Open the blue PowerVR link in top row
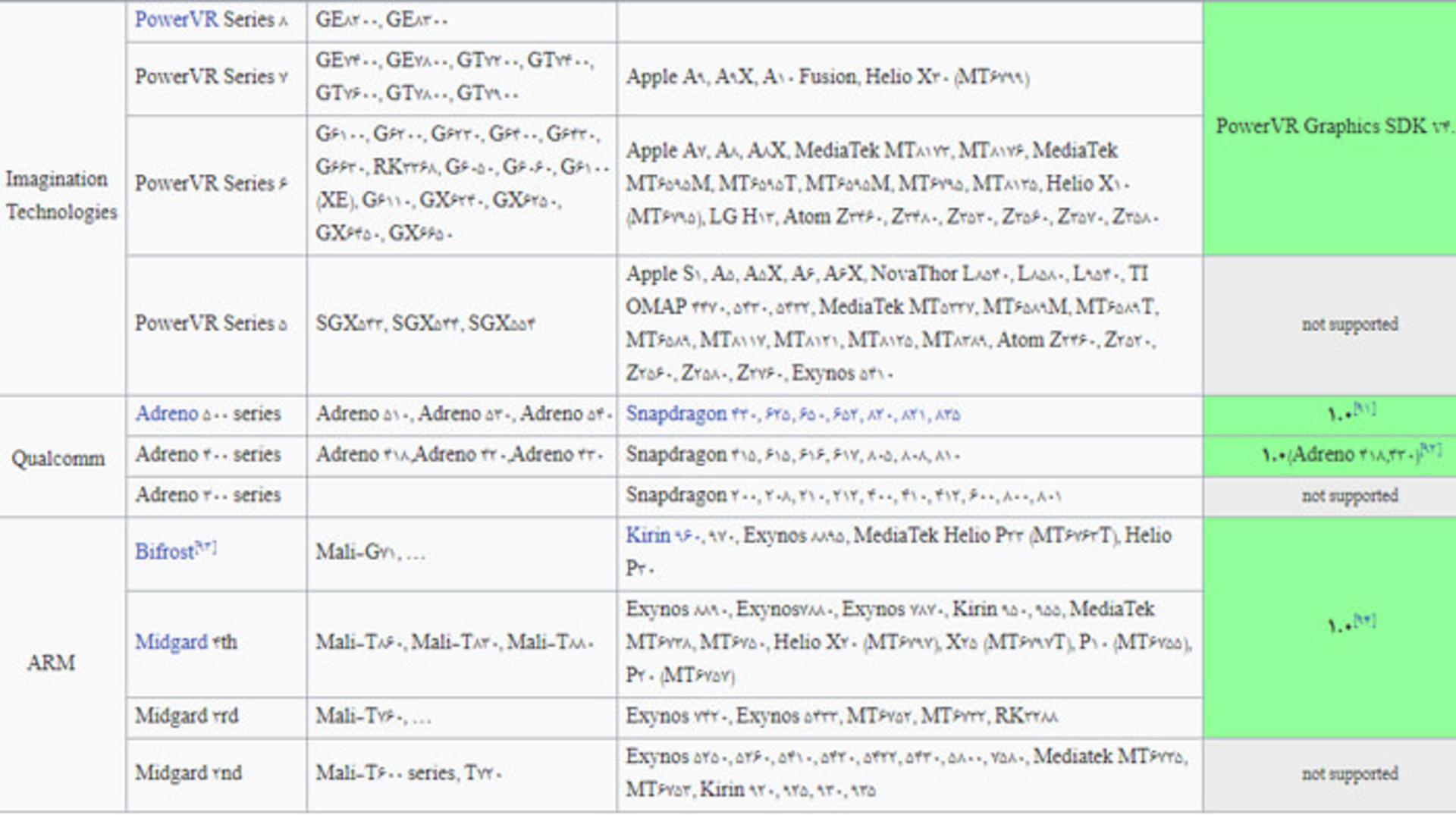Screen dimensions: 1456x815 pyautogui.click(x=177, y=20)
